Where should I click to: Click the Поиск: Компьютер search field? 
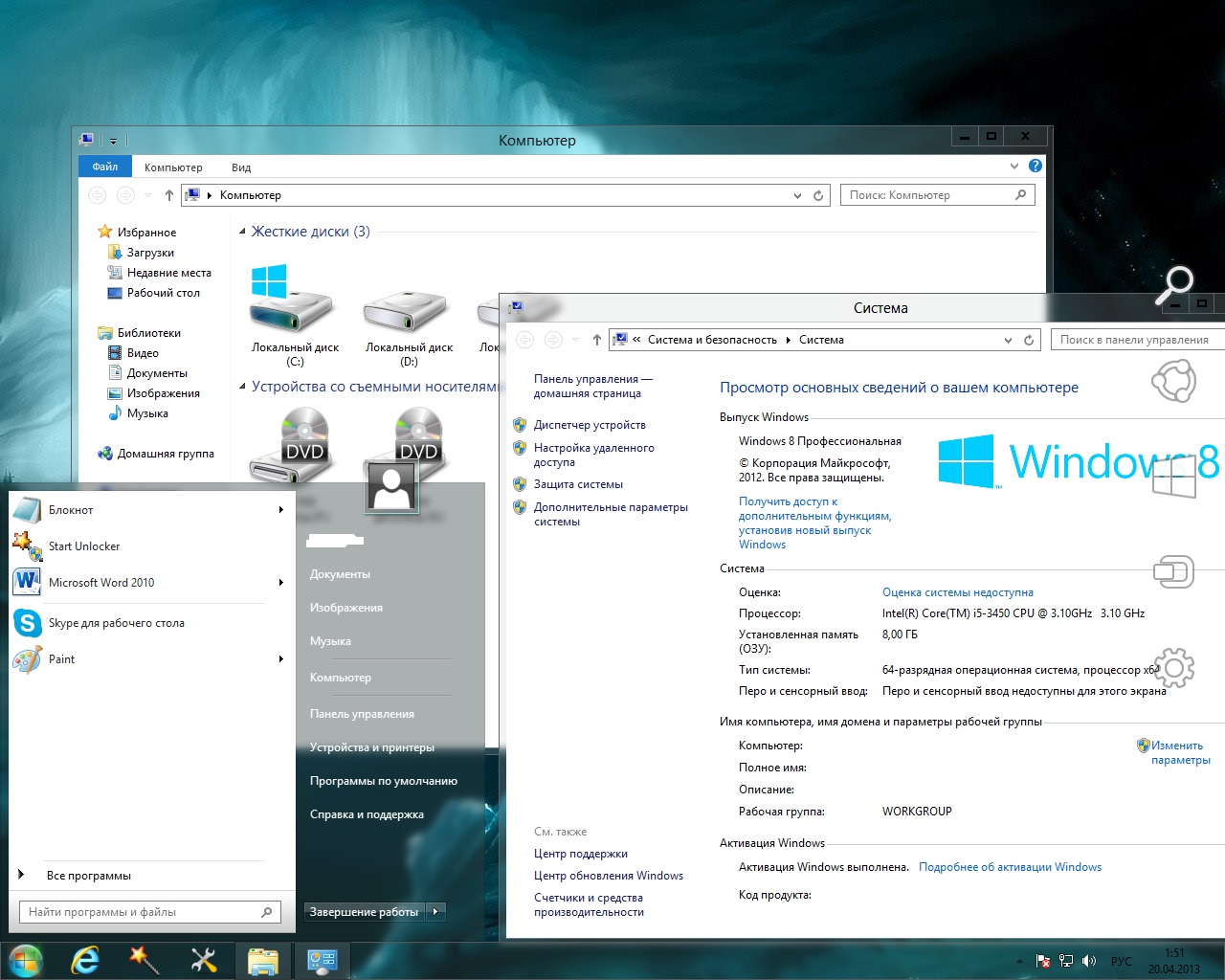point(937,195)
